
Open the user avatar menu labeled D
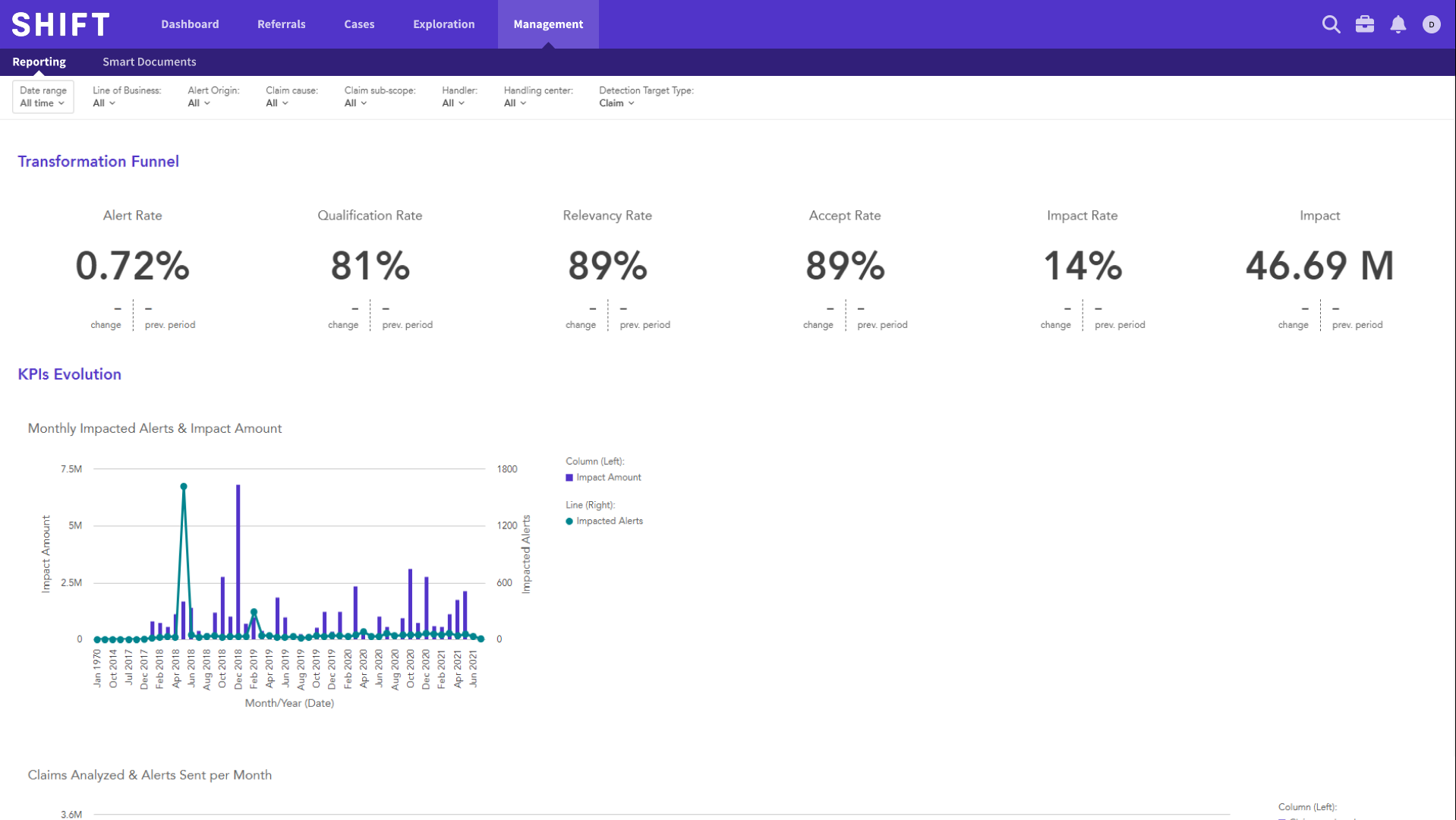pyautogui.click(x=1432, y=24)
